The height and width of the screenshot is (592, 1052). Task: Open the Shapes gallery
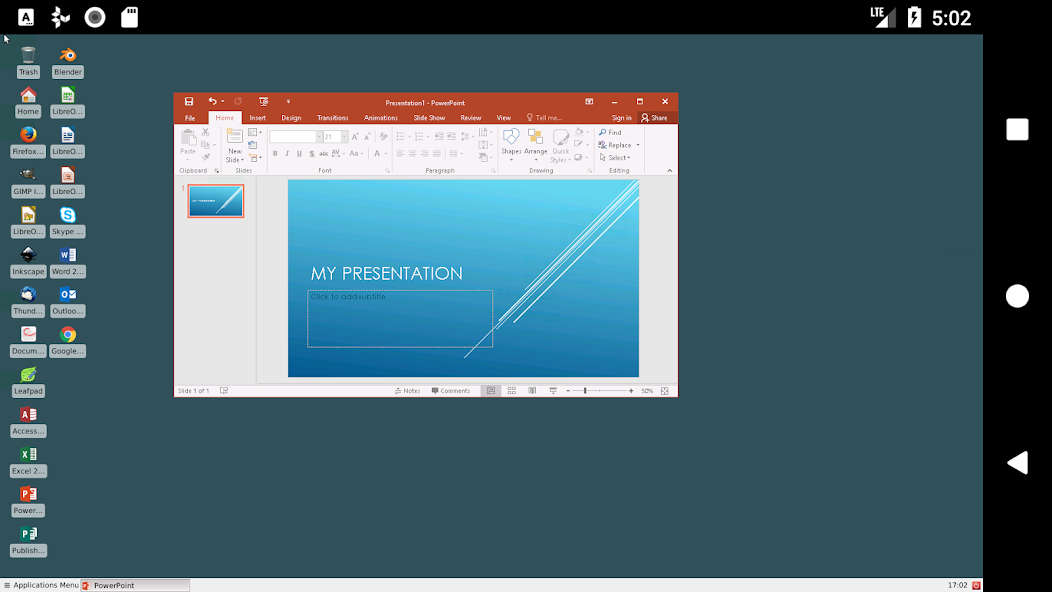(511, 141)
